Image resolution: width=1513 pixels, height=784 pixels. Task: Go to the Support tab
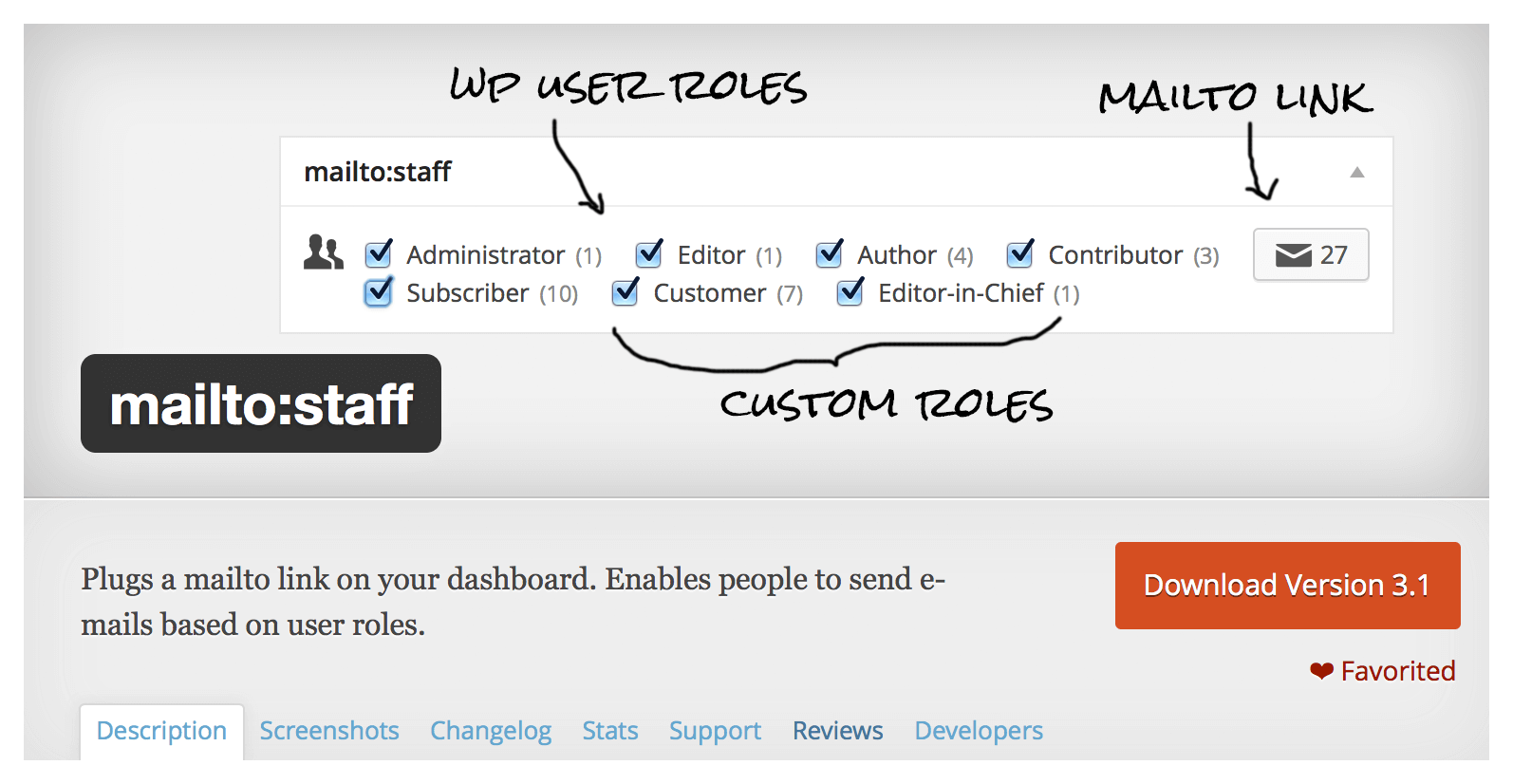click(715, 731)
